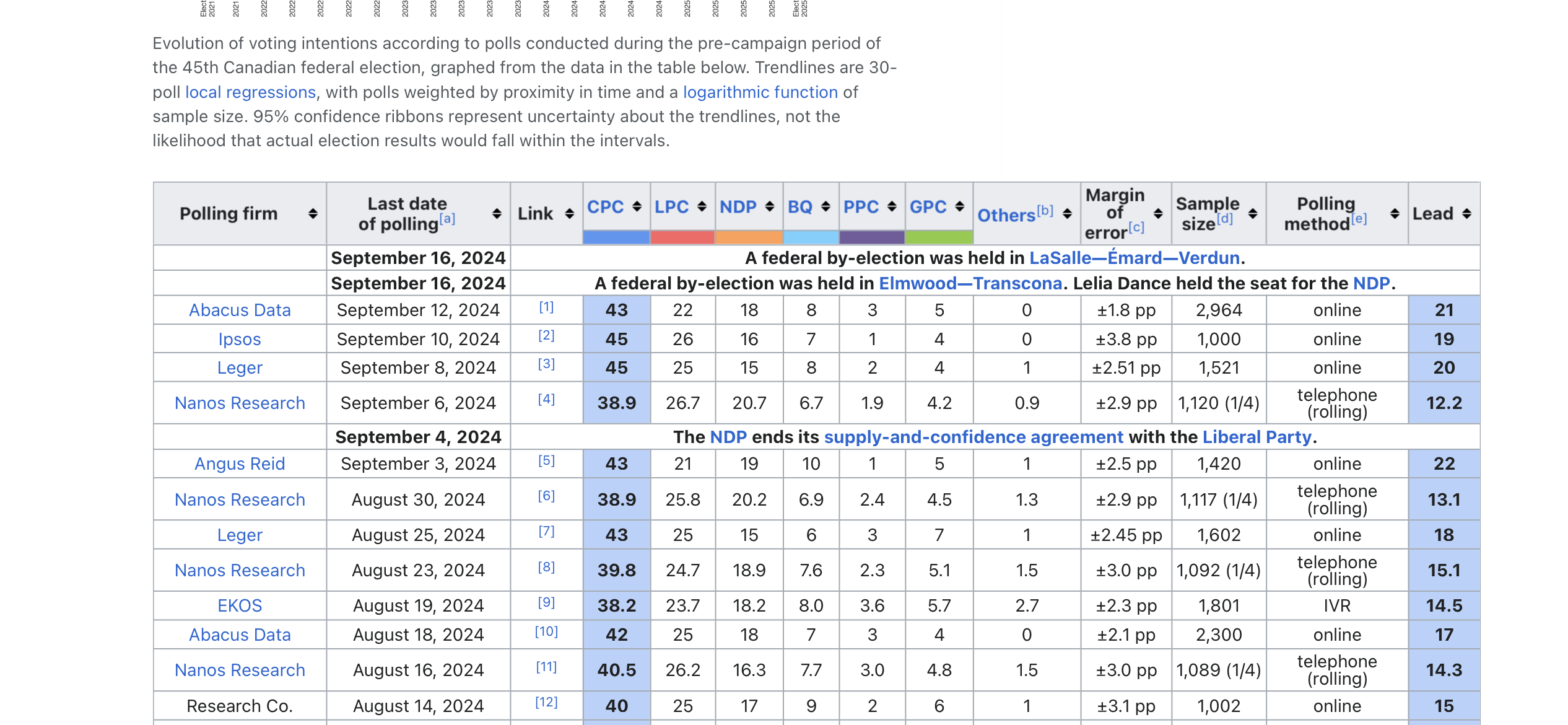Open the supply-and-confidence agreement link
Image resolution: width=1568 pixels, height=725 pixels.
click(973, 437)
